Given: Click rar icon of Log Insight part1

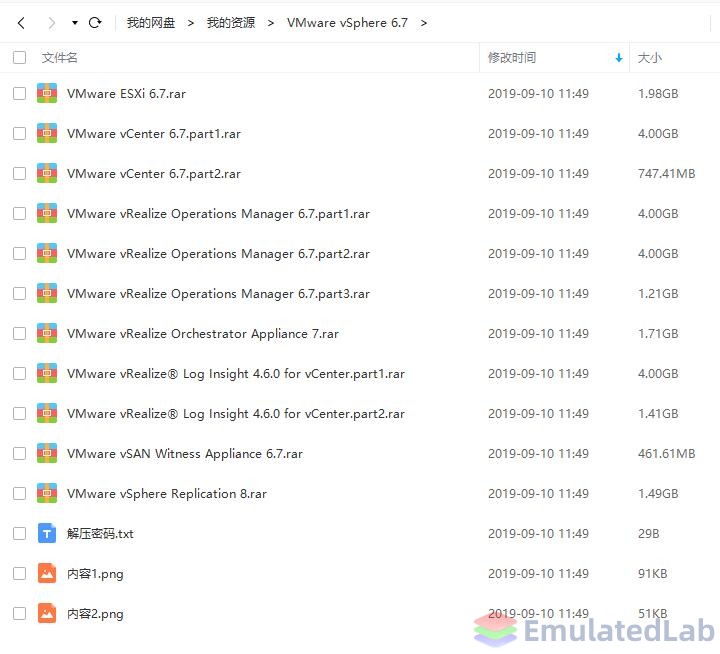Looking at the screenshot, I should [47, 373].
